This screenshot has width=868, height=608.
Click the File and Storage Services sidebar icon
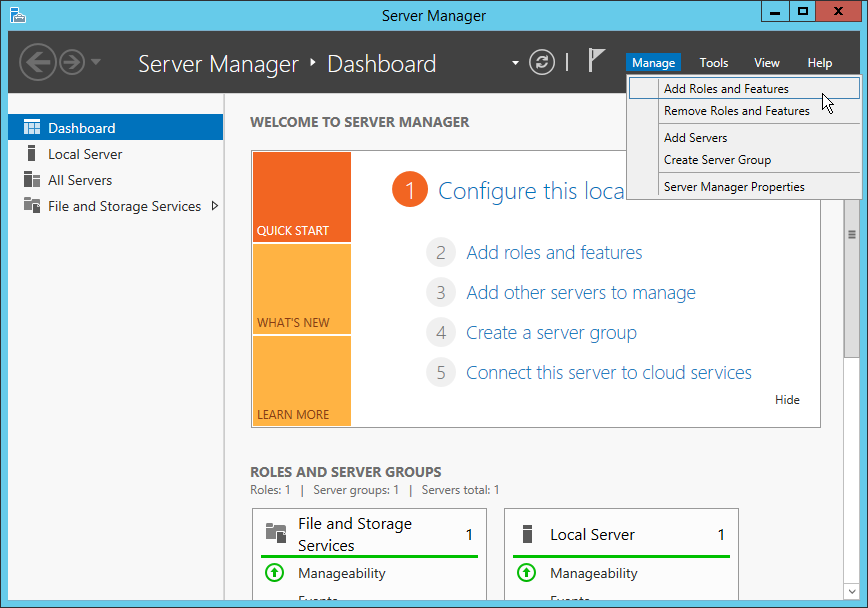32,205
